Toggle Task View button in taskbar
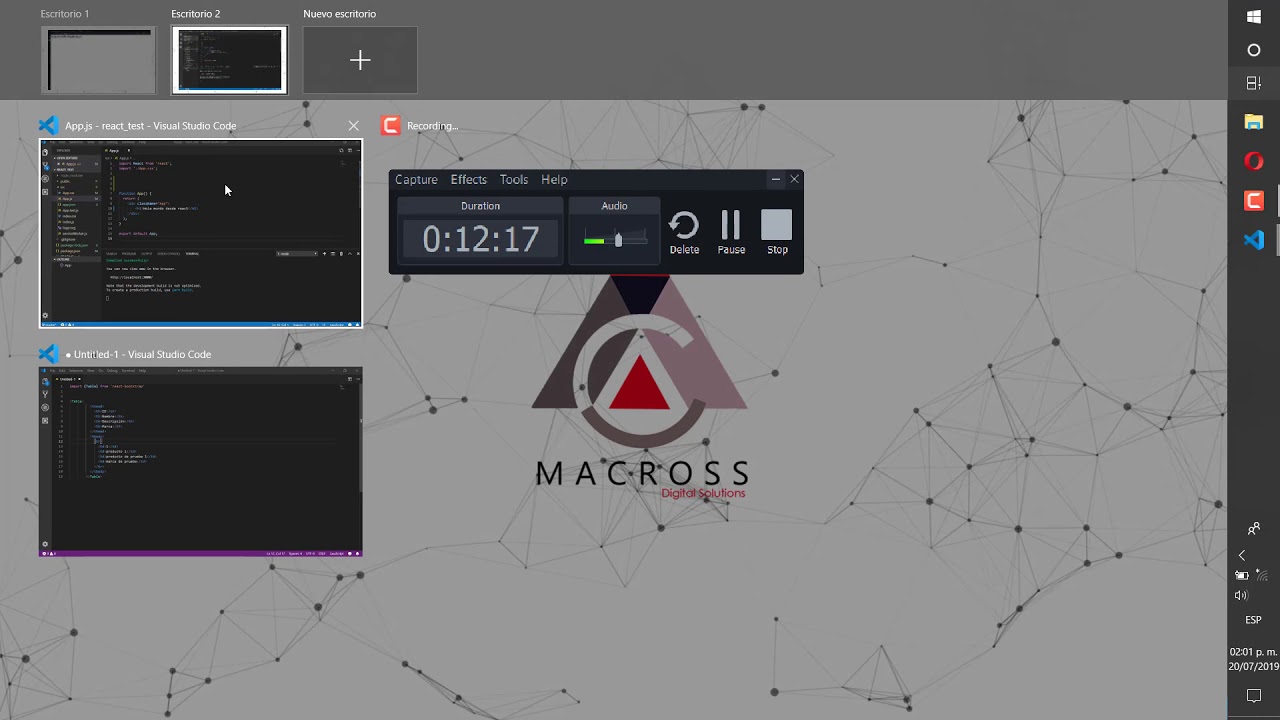 tap(1254, 83)
